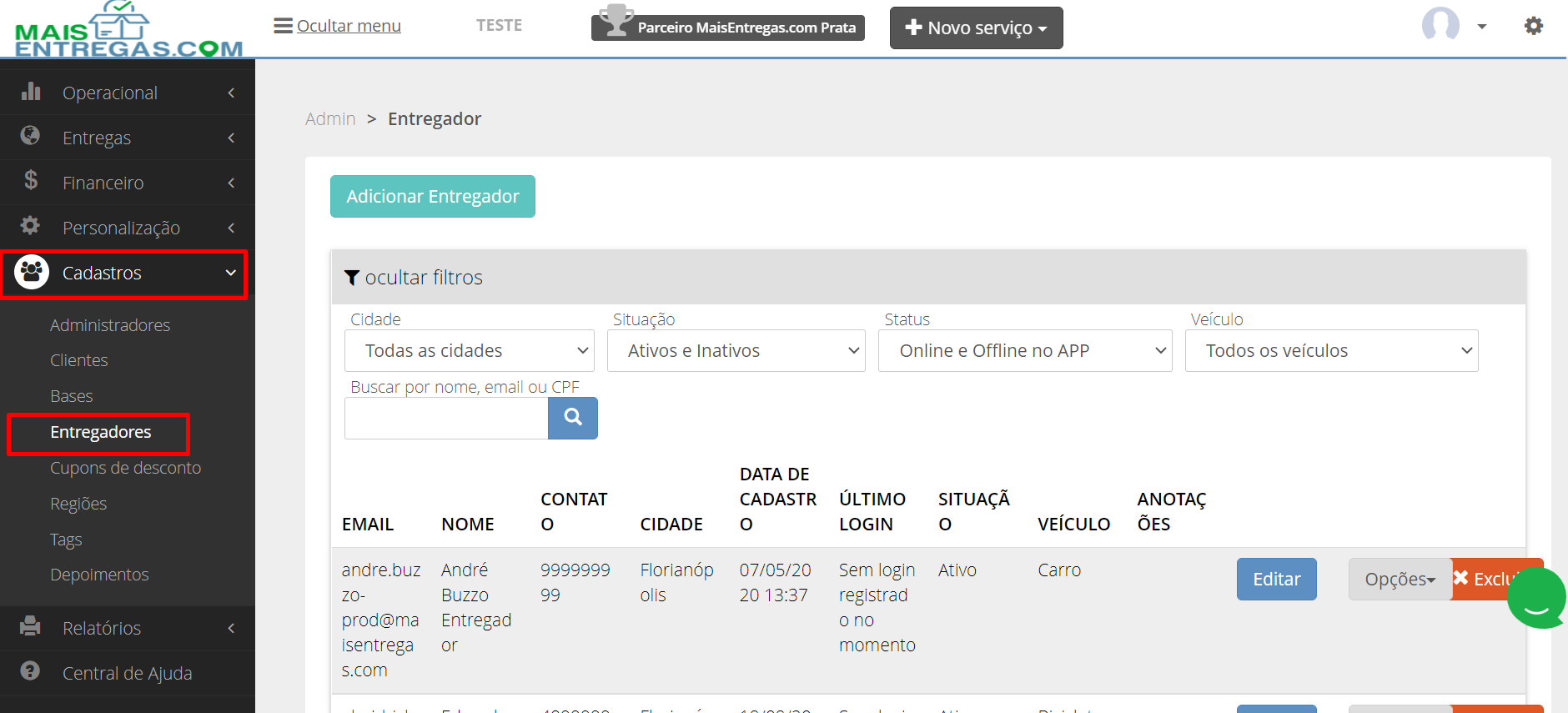
Task: Click the trophy Parceiro Prata badge
Action: (x=728, y=25)
